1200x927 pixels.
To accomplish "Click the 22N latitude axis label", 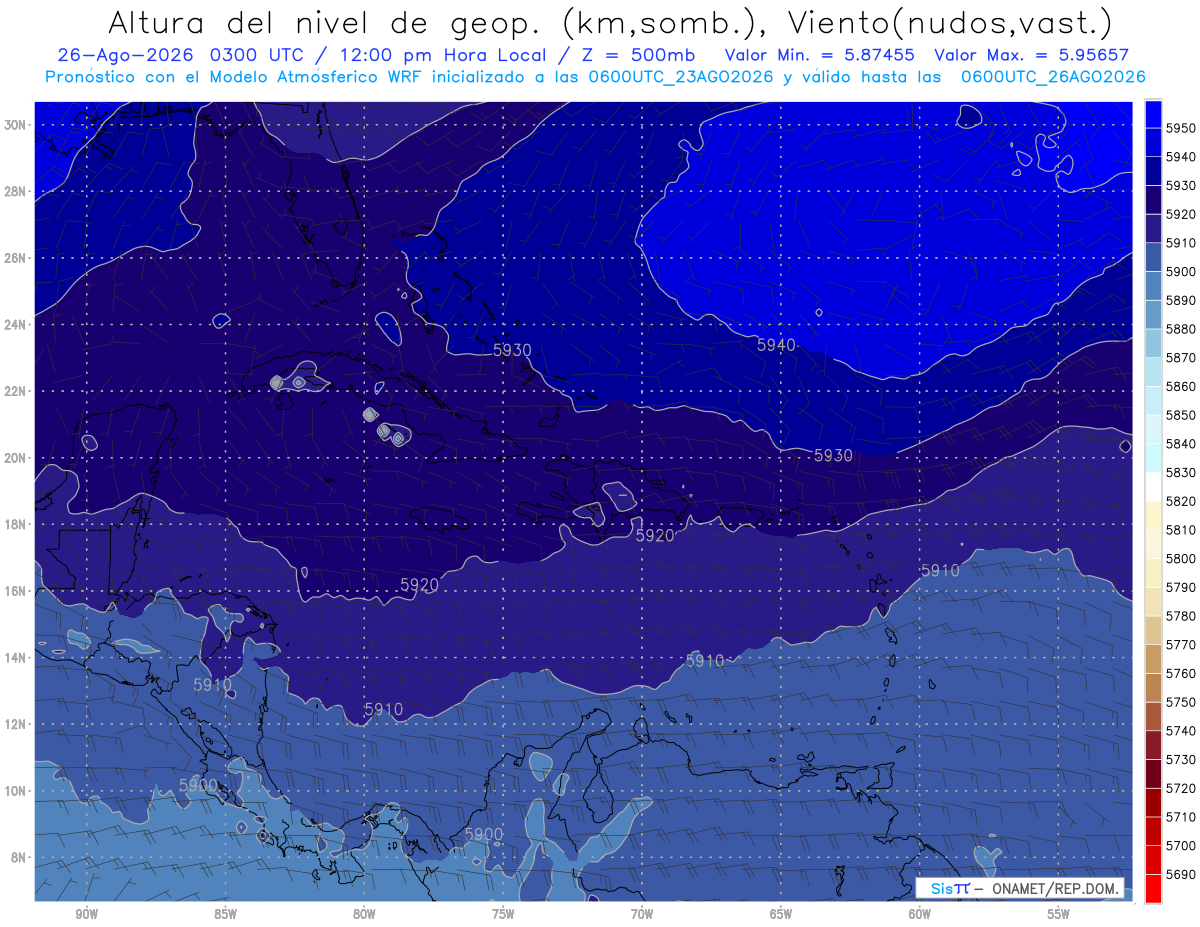I will click(x=15, y=391).
